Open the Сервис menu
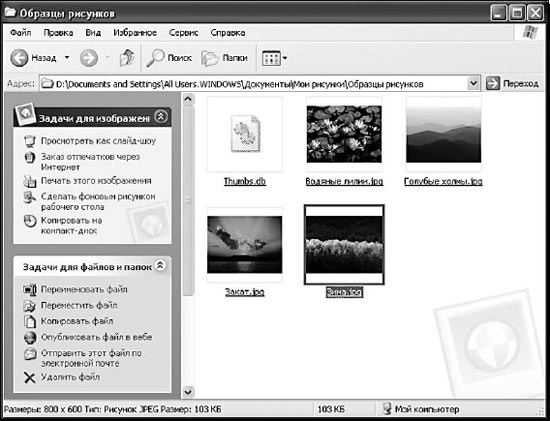 coord(183,33)
